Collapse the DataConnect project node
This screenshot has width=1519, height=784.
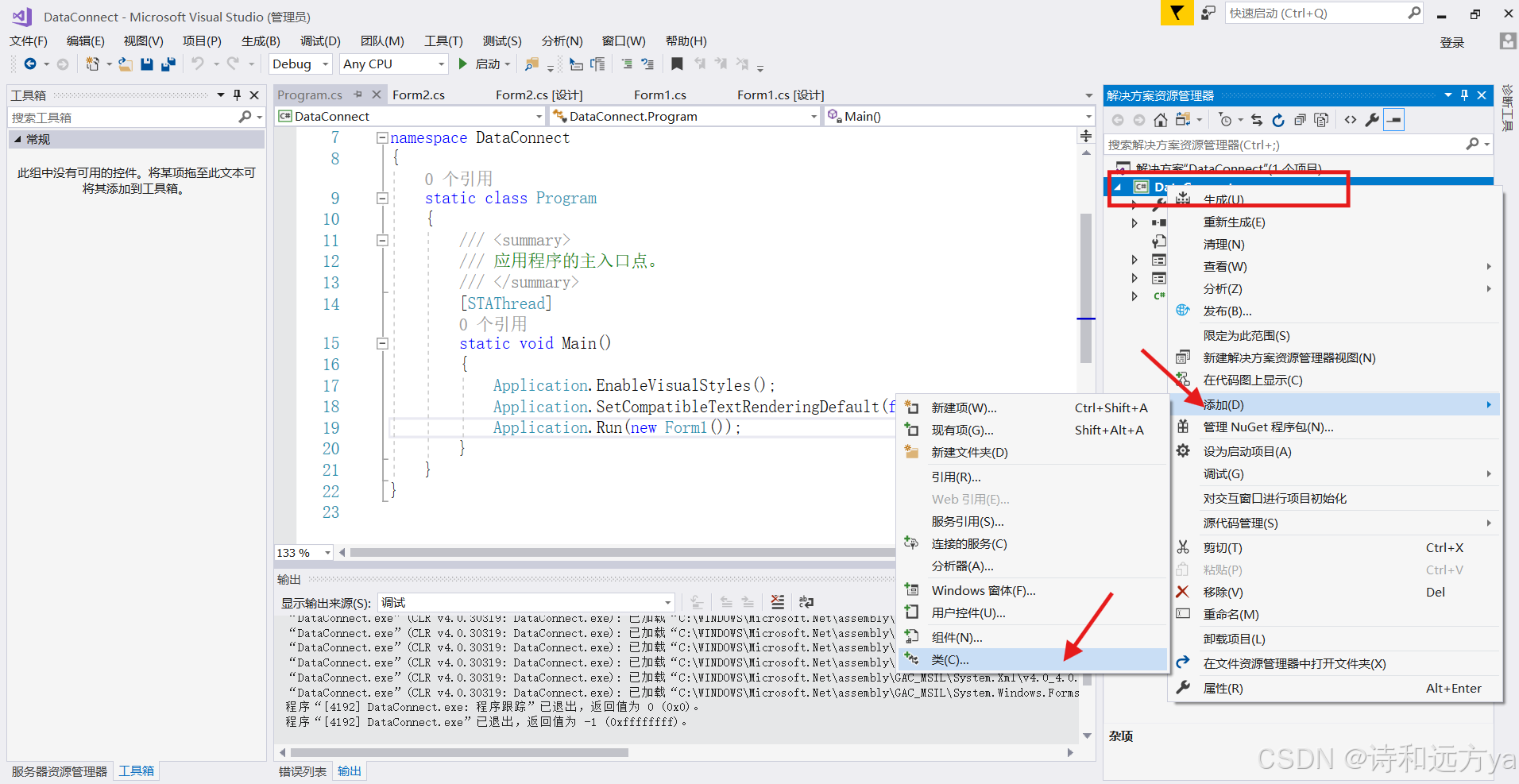1119,187
